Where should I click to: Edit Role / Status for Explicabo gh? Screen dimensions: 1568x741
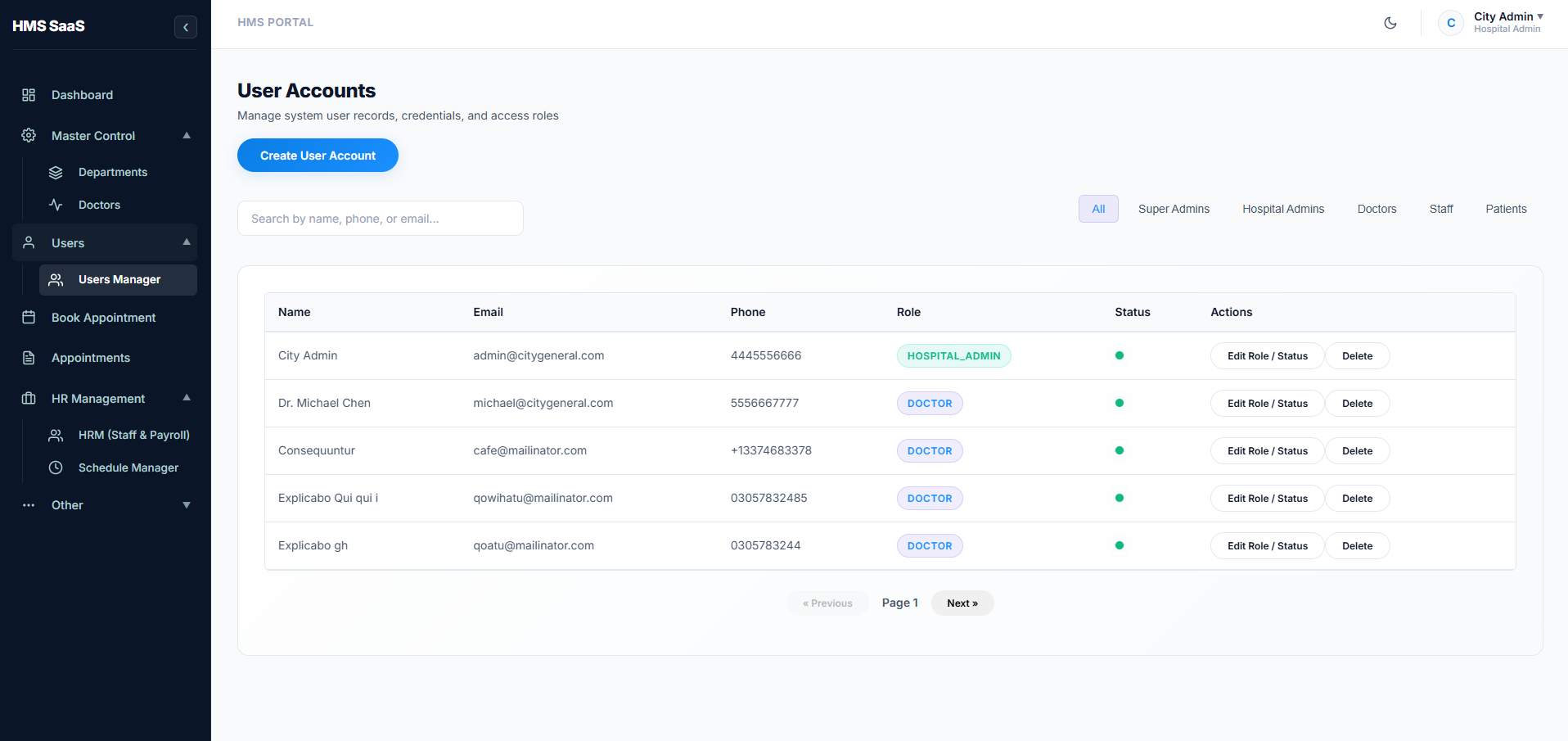point(1267,546)
